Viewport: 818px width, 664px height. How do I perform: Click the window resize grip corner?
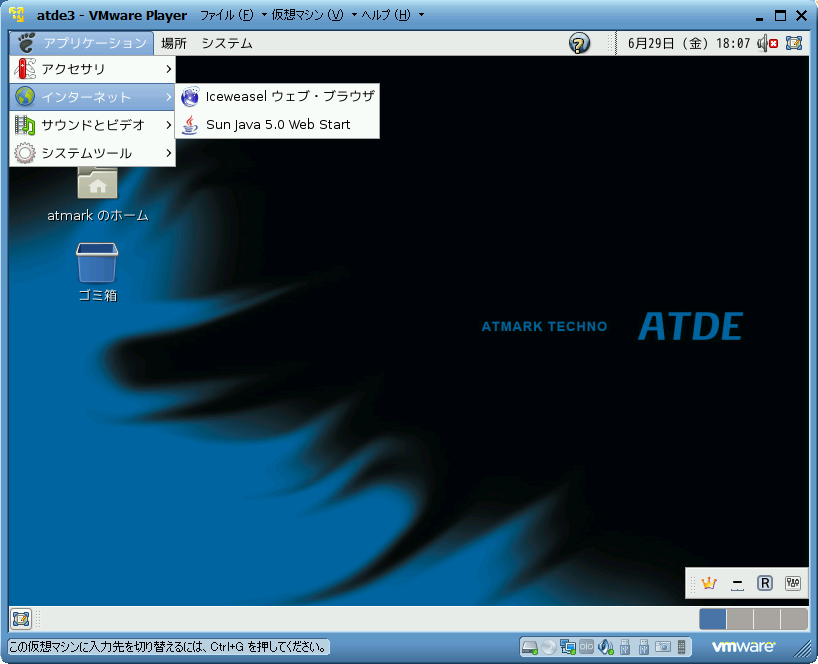(802, 649)
